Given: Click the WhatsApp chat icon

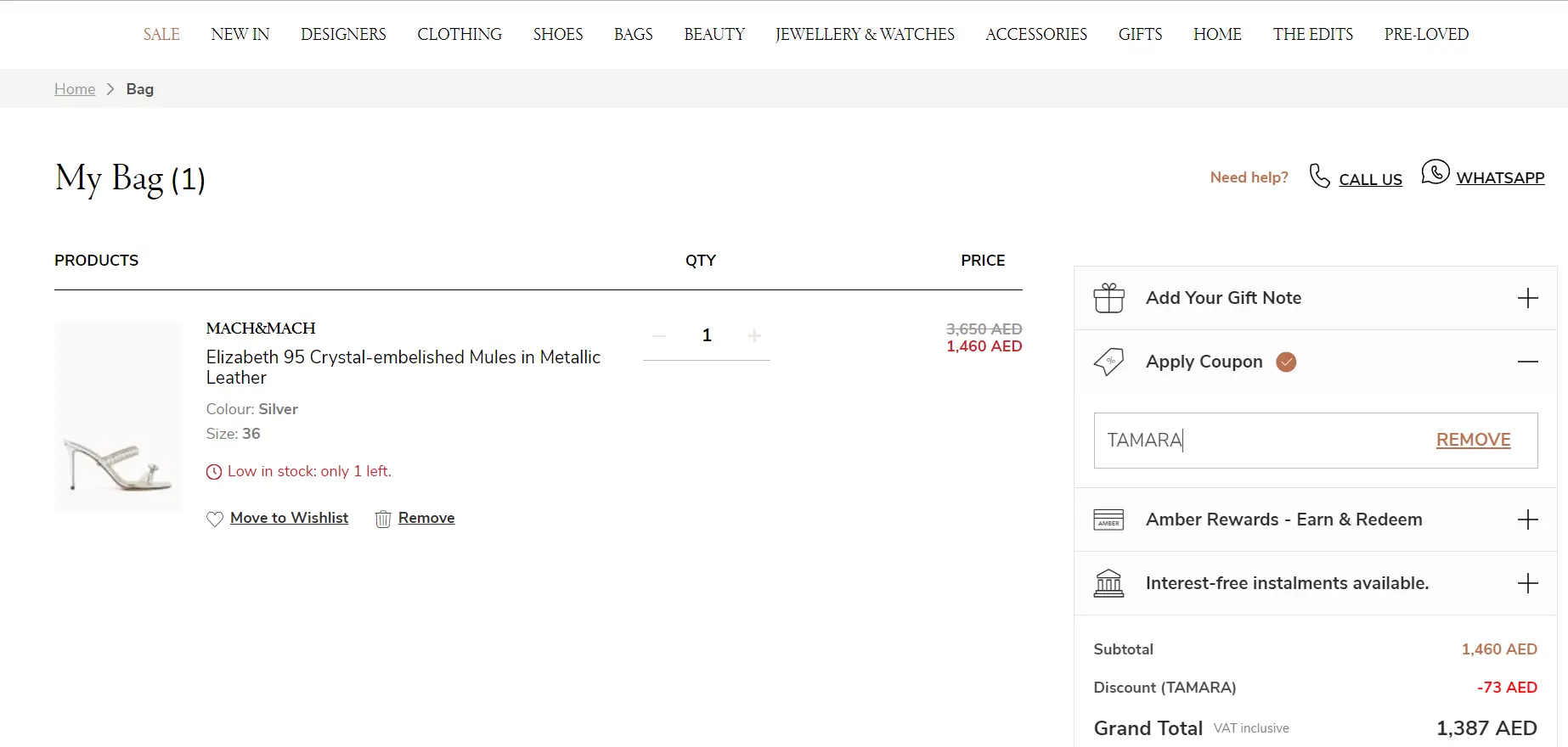Looking at the screenshot, I should (1435, 172).
